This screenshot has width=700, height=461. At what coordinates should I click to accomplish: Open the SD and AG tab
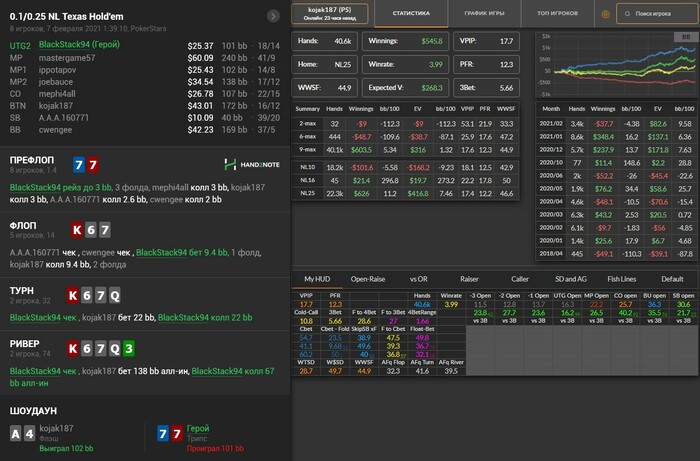tap(571, 279)
